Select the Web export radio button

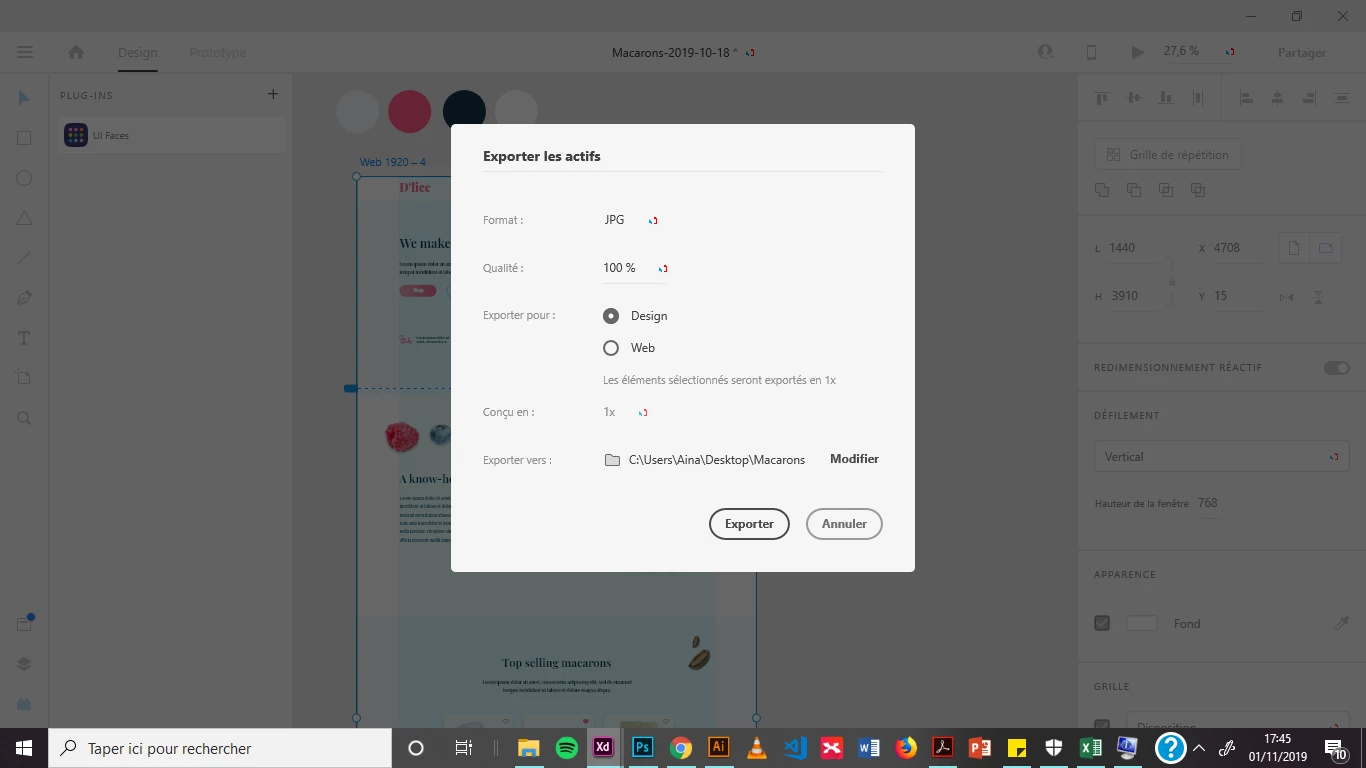(x=611, y=348)
